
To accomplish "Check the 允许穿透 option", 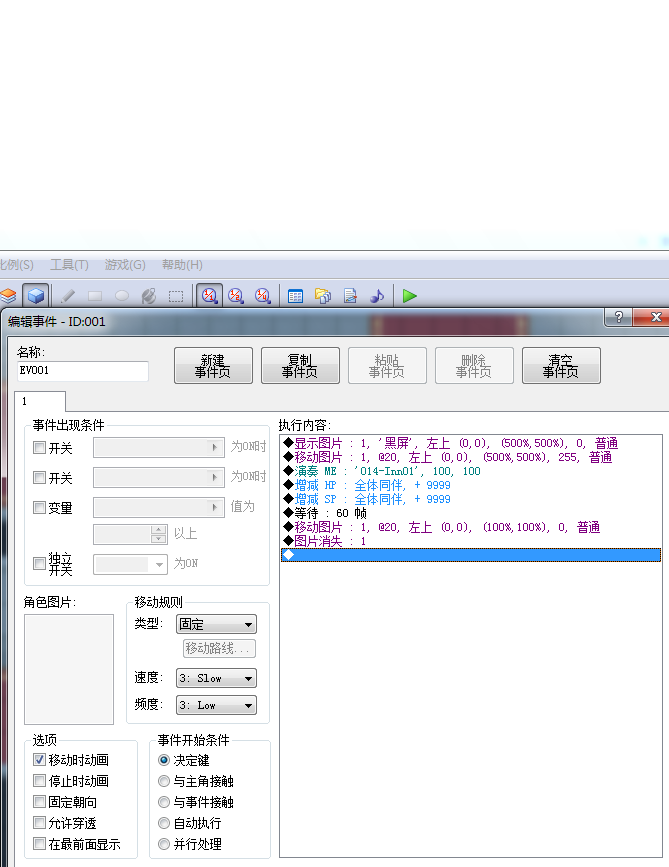I will click(39, 823).
